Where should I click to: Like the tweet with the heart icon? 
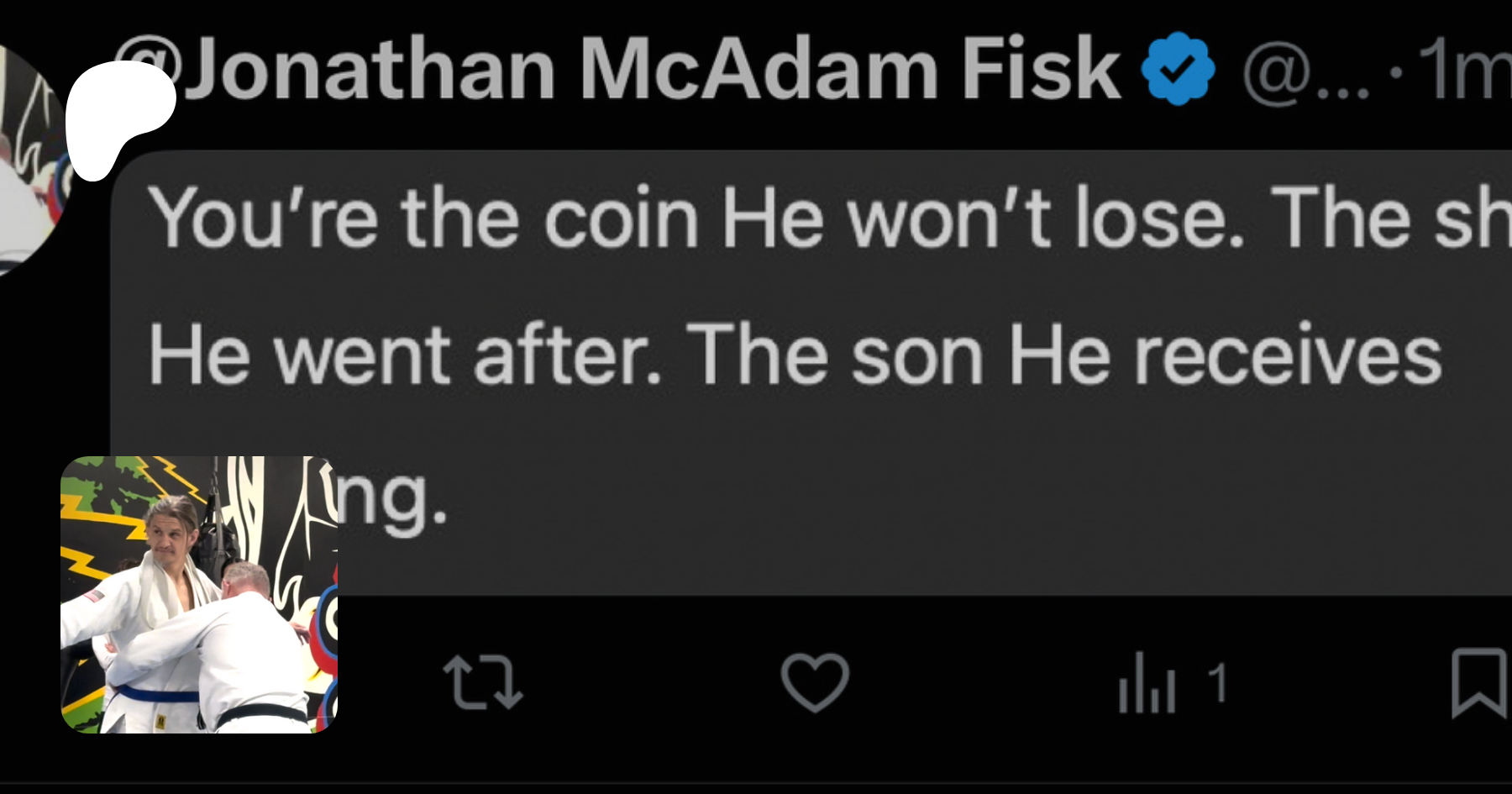point(815,682)
